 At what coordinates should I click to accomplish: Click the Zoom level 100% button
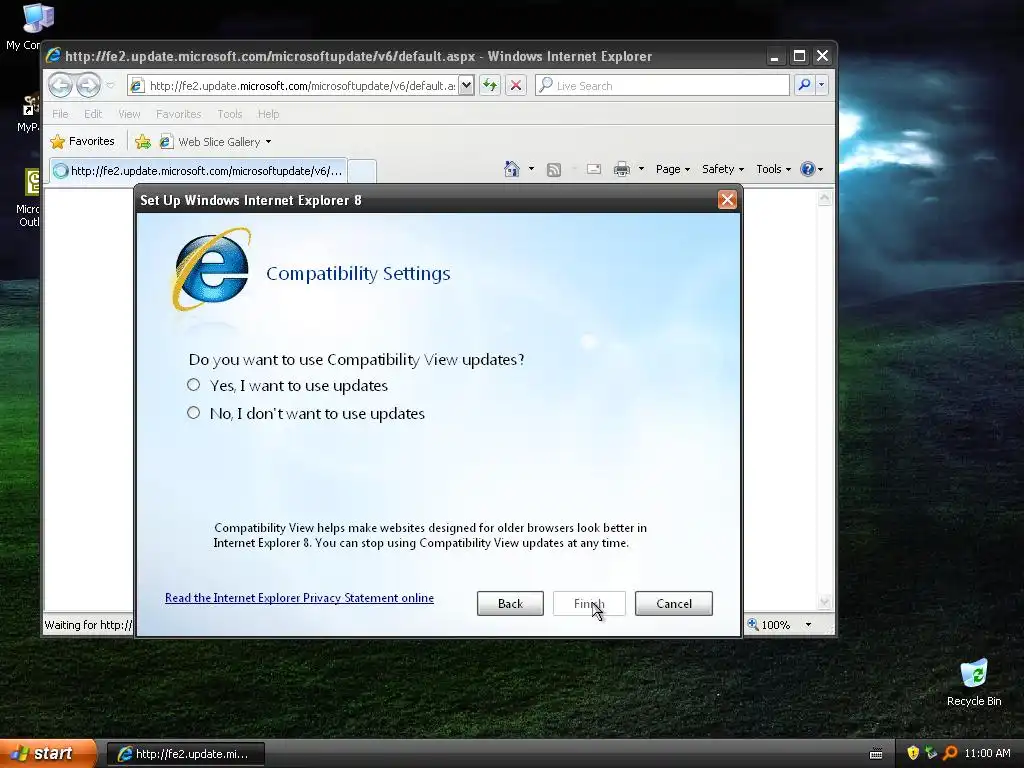point(769,625)
